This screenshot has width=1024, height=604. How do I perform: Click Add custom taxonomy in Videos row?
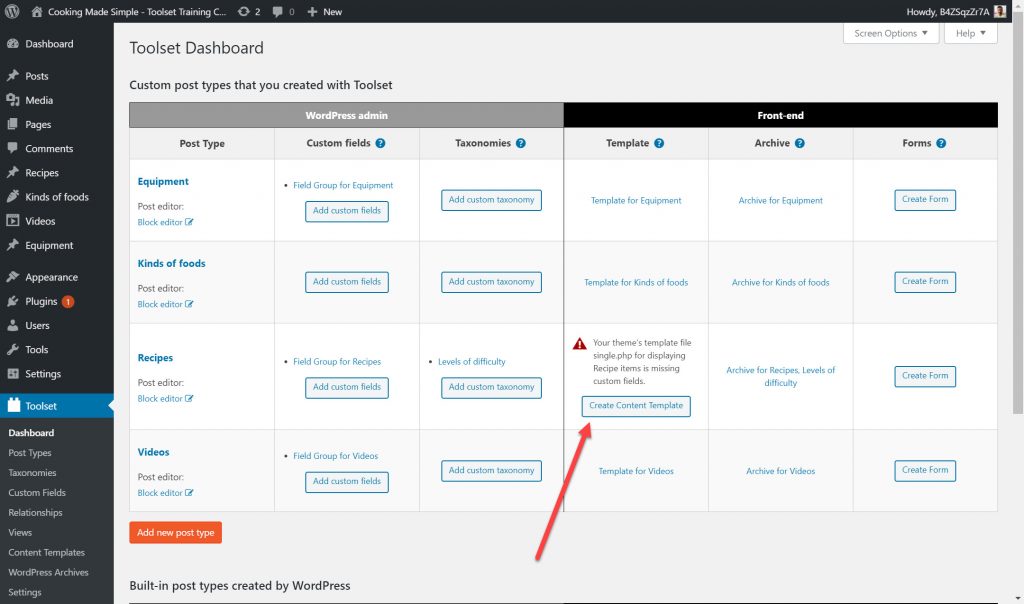(x=491, y=471)
